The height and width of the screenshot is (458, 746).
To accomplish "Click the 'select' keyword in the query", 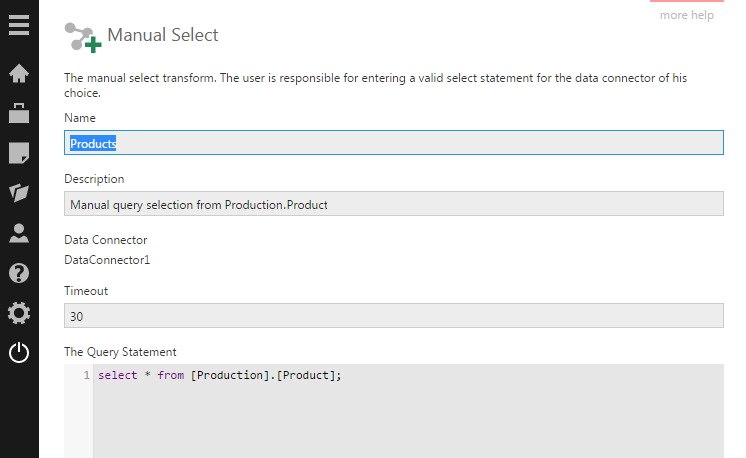I will pyautogui.click(x=118, y=375).
